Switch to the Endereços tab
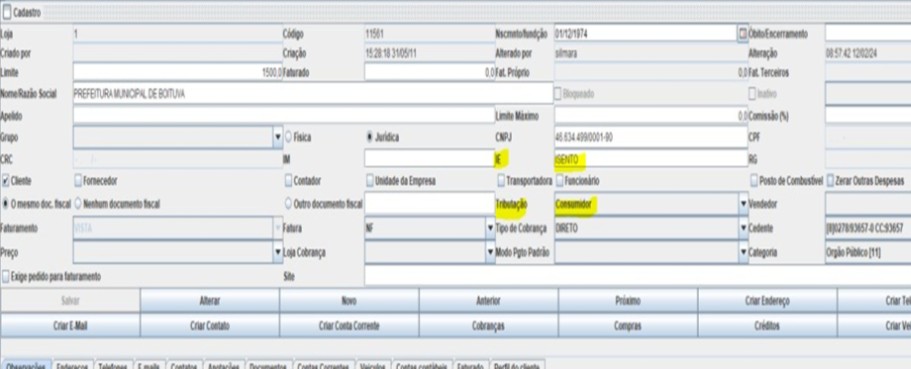 pyautogui.click(x=72, y=366)
